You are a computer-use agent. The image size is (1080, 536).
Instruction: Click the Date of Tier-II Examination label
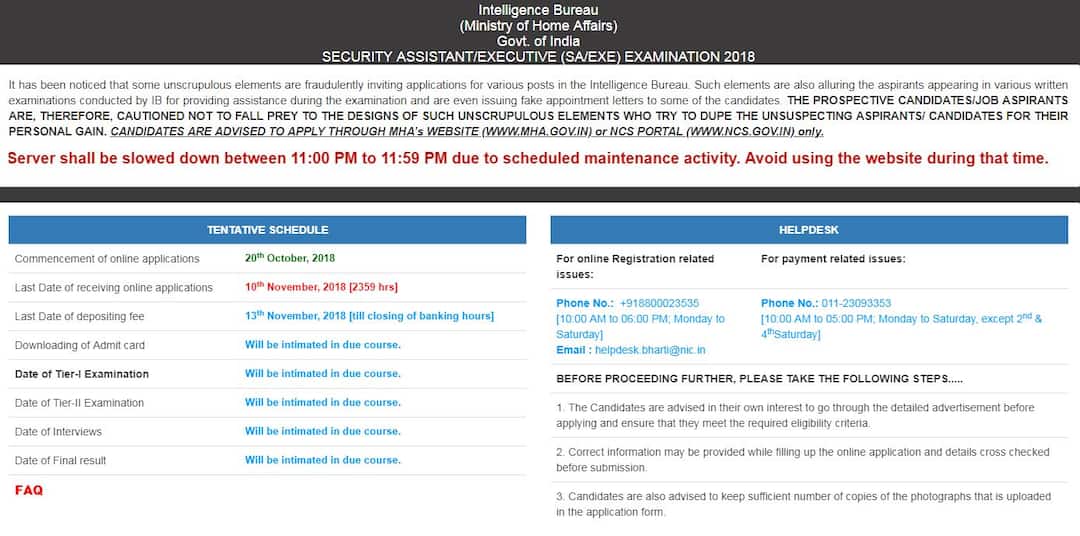tap(80, 403)
